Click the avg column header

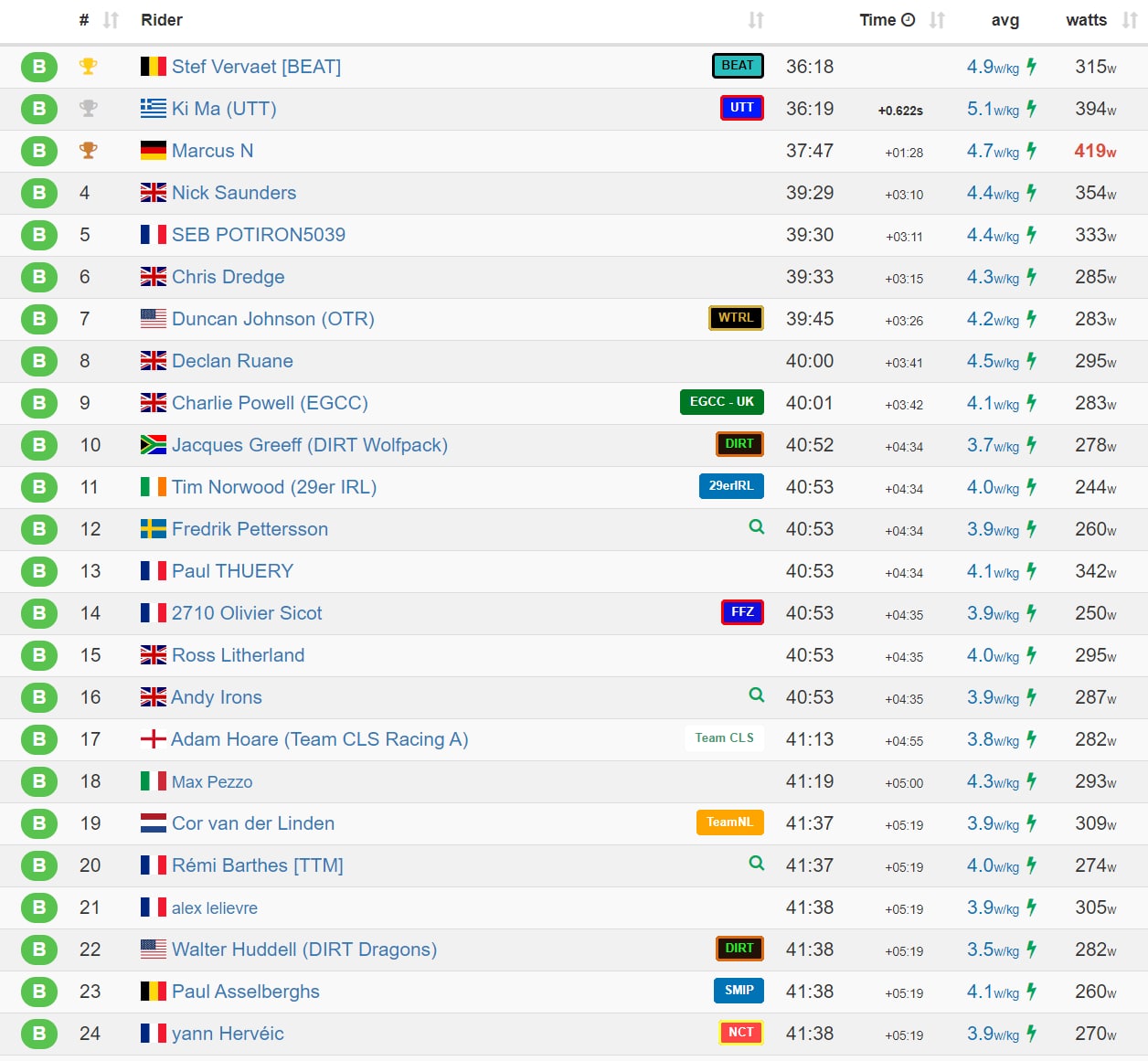(x=1005, y=20)
